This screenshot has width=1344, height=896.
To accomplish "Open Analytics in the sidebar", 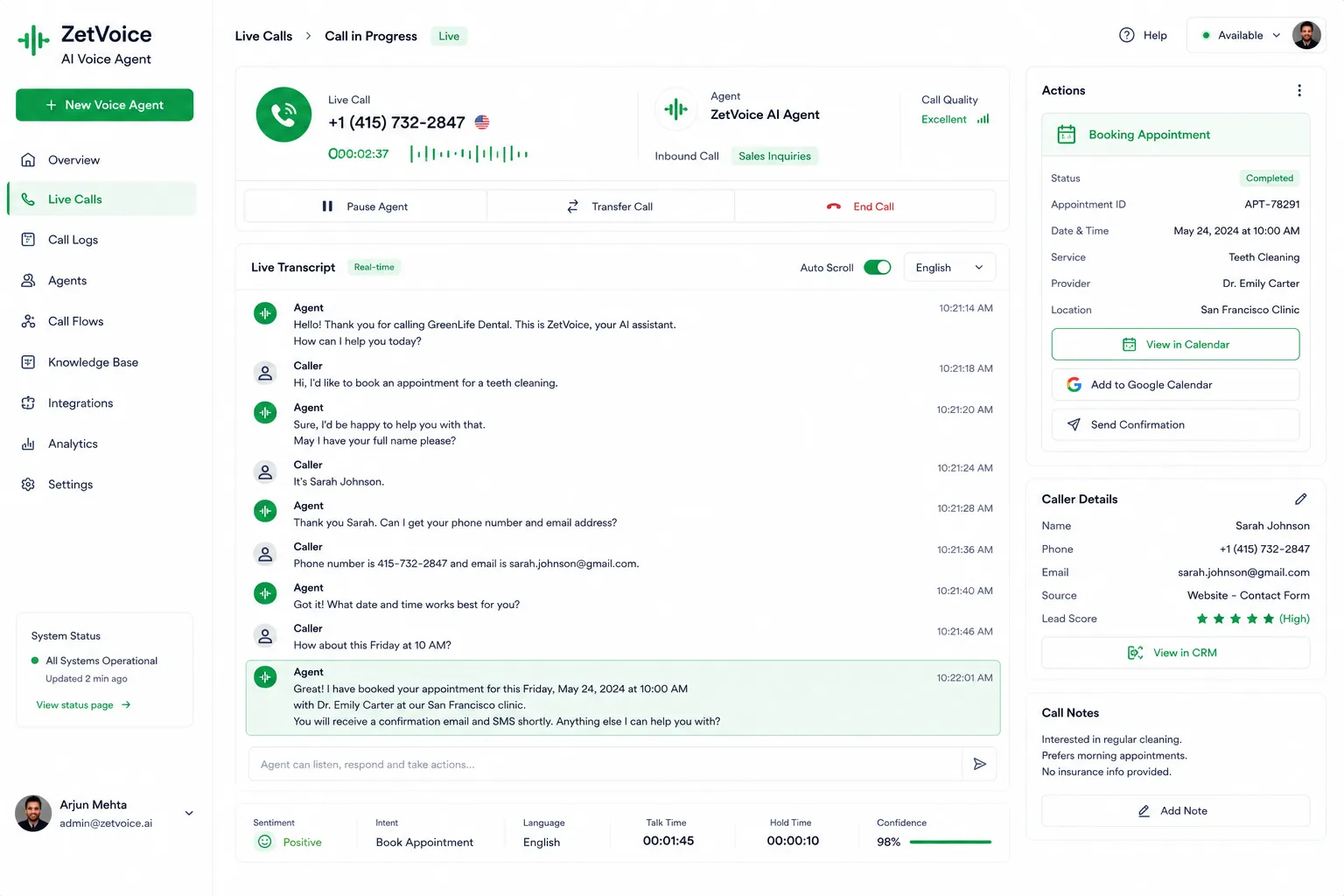I will 101,444.
